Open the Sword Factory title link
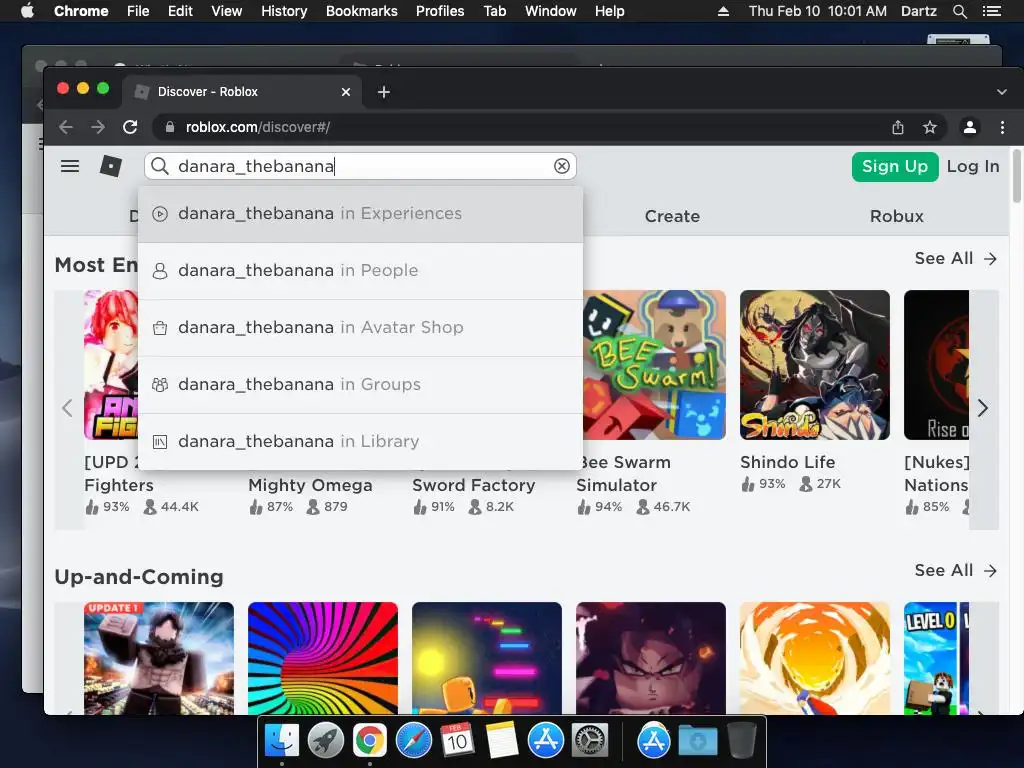 [x=473, y=485]
